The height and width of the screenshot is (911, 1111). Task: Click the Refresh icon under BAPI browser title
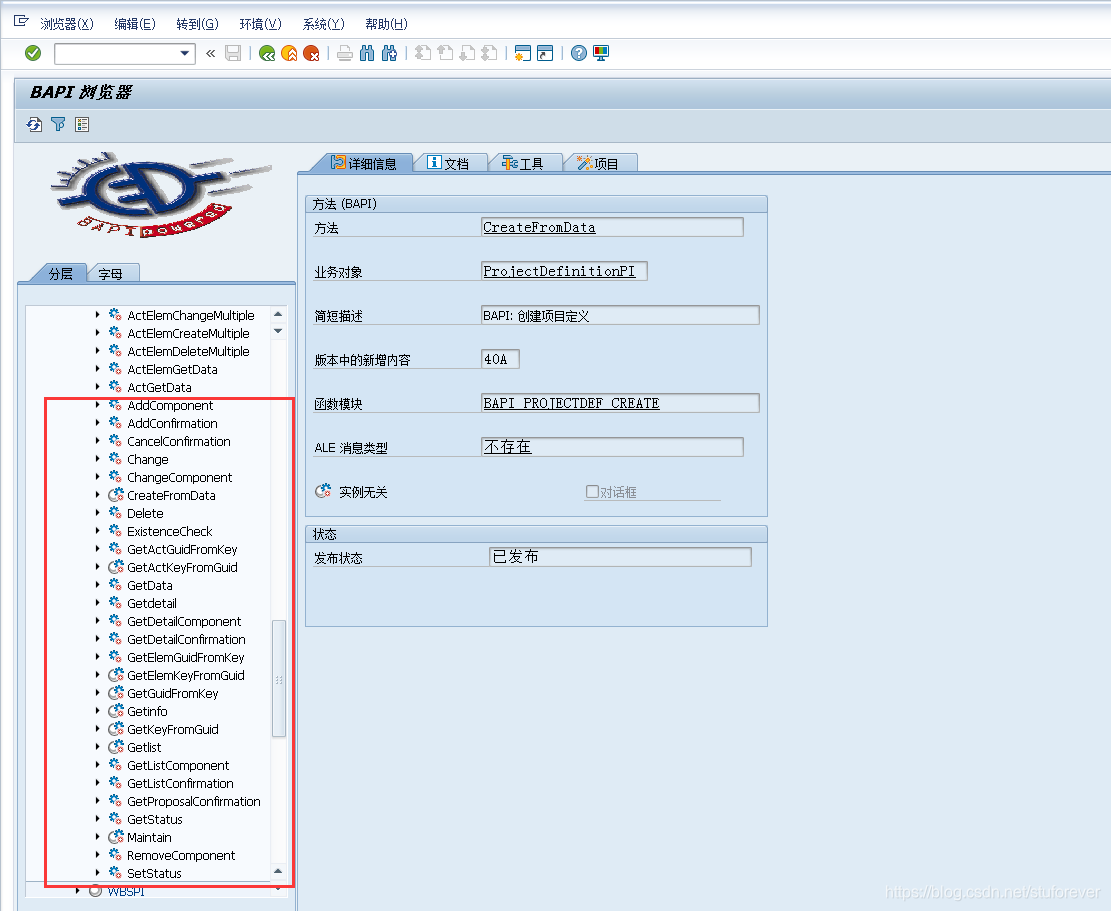[34, 125]
